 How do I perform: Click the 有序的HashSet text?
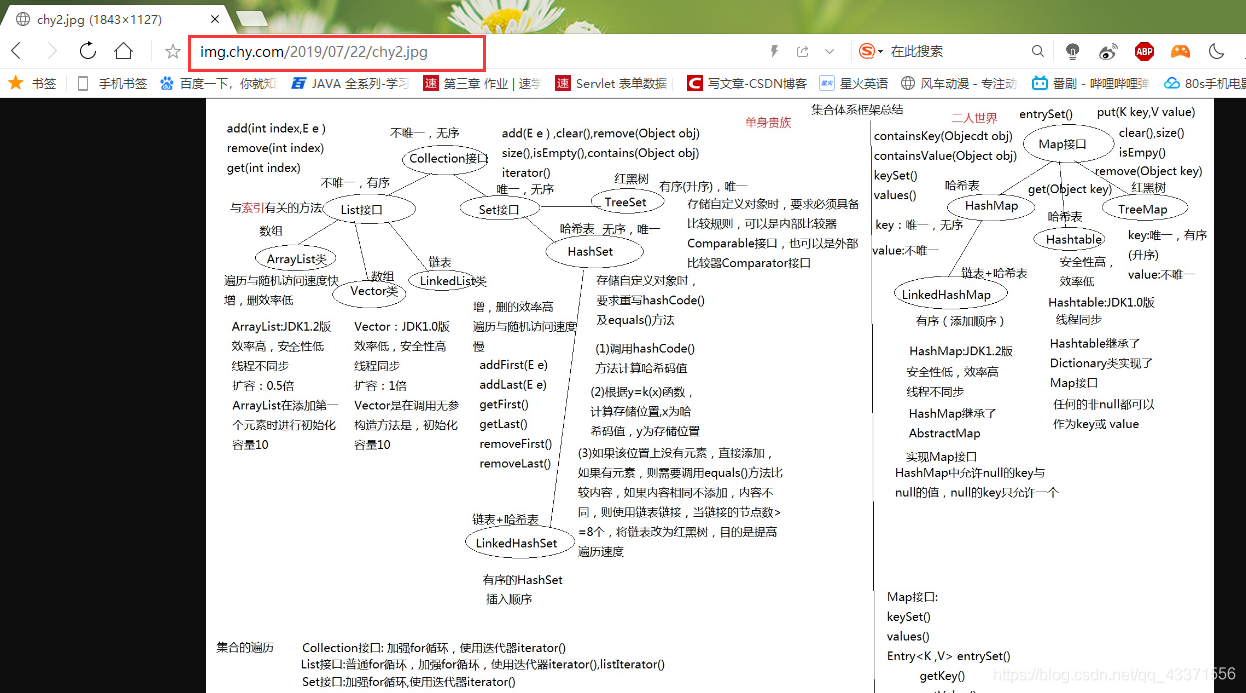[522, 579]
